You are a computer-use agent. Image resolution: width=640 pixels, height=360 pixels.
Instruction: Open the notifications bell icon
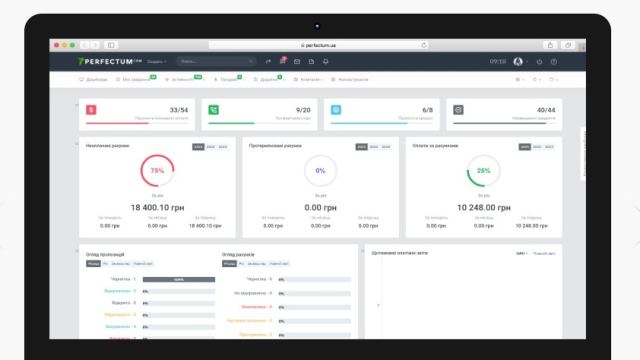point(326,62)
